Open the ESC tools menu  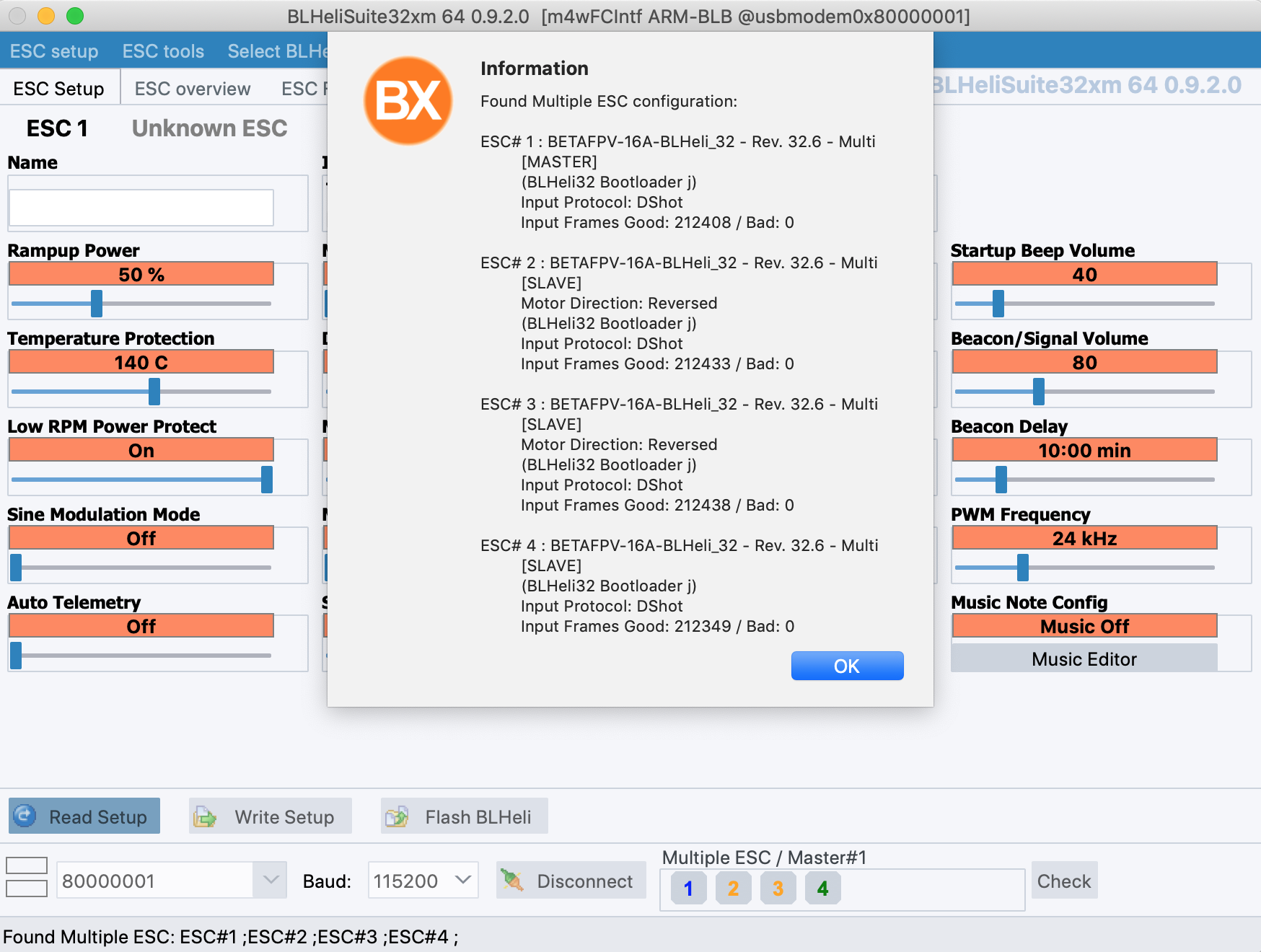(163, 51)
